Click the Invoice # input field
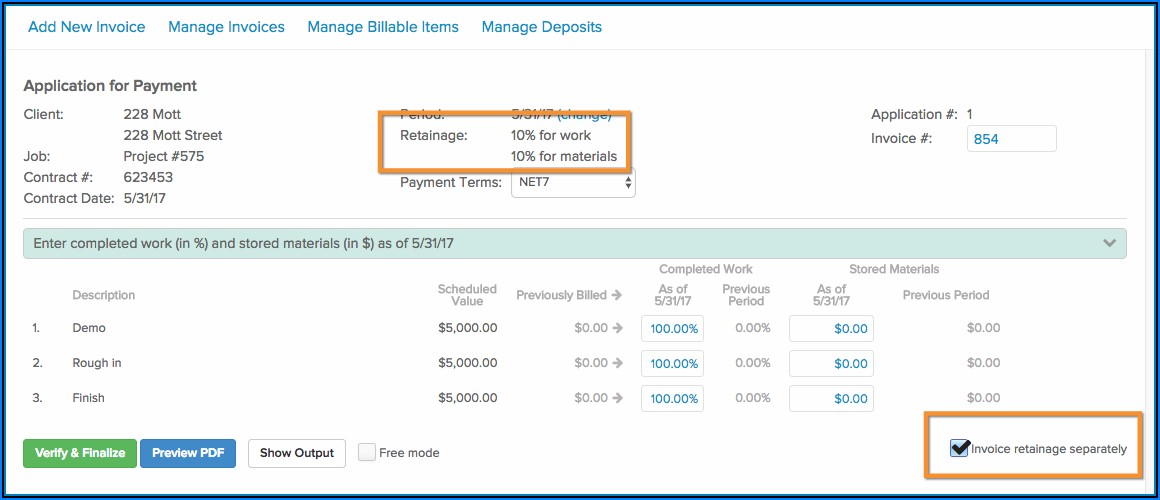This screenshot has width=1160, height=500. pos(1011,139)
